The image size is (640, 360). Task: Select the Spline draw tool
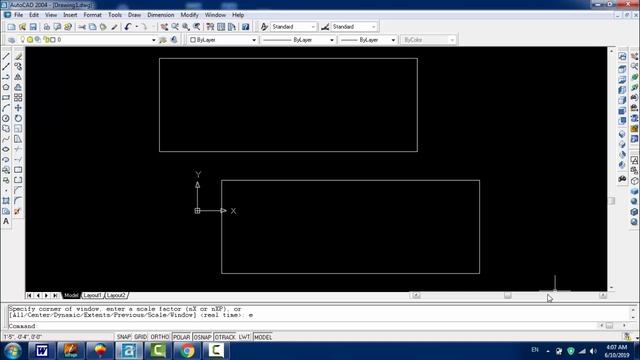(x=6, y=139)
